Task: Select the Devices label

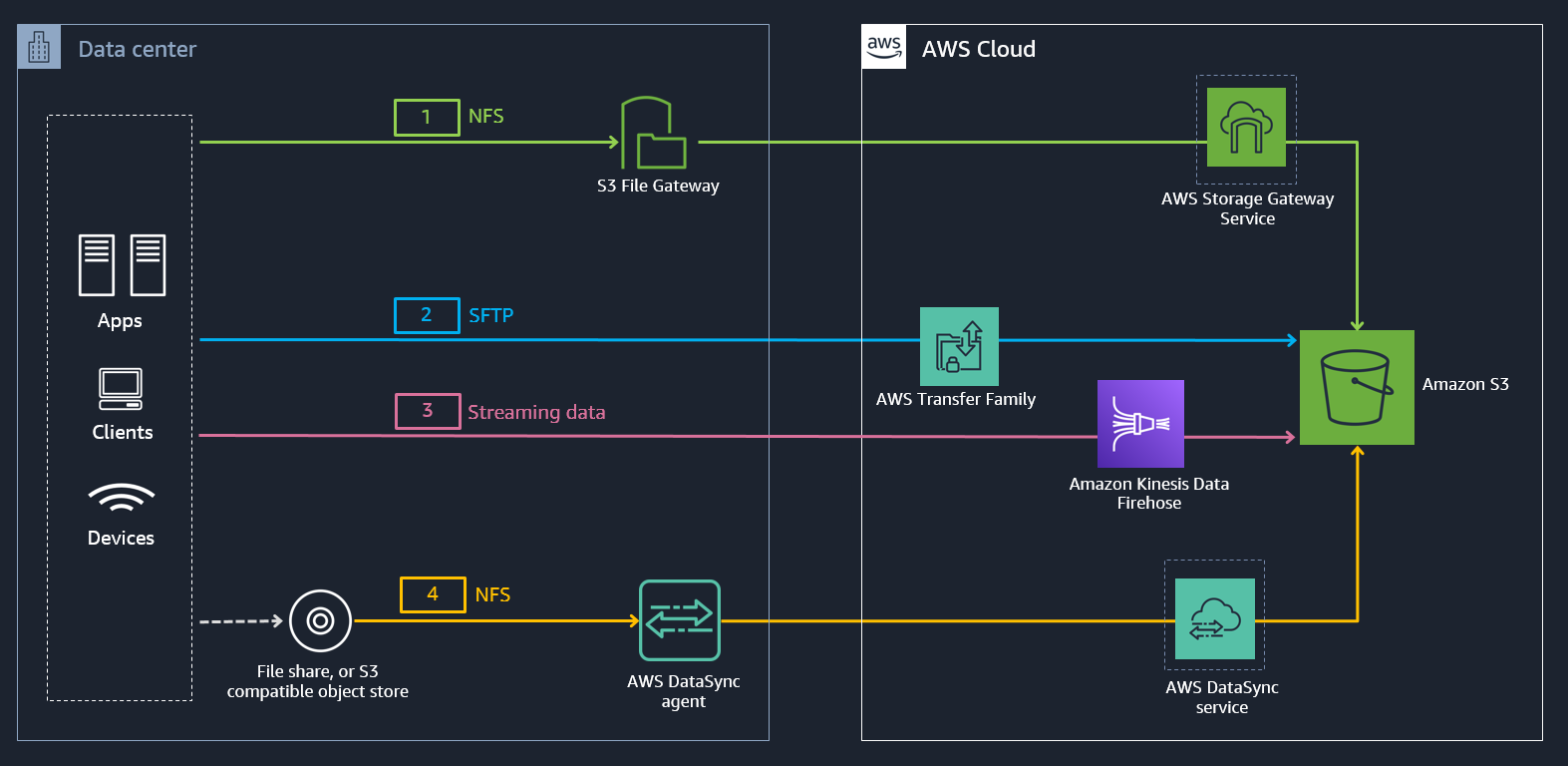Action: (121, 538)
